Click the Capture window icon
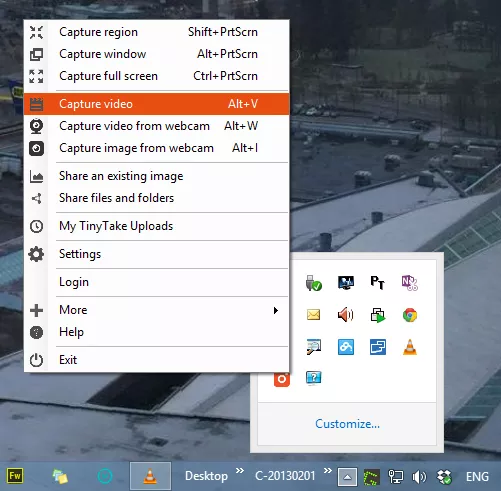The width and height of the screenshot is (501, 491). tap(36, 54)
